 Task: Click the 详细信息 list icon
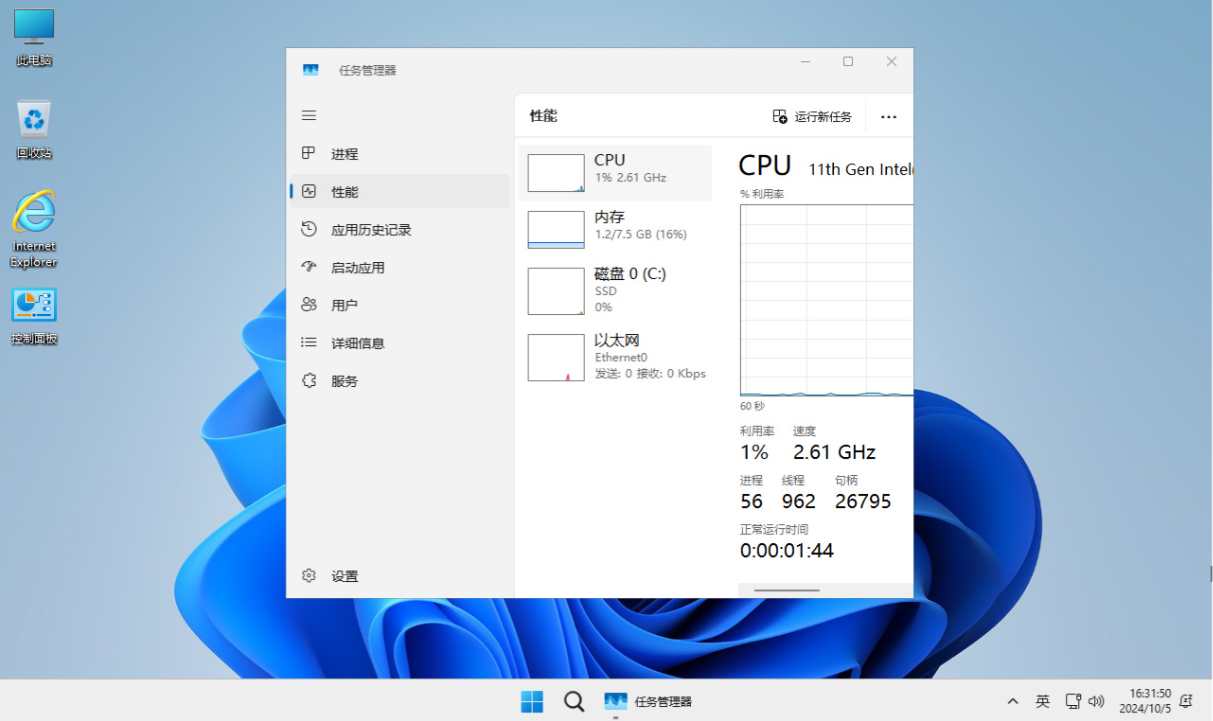click(x=309, y=343)
